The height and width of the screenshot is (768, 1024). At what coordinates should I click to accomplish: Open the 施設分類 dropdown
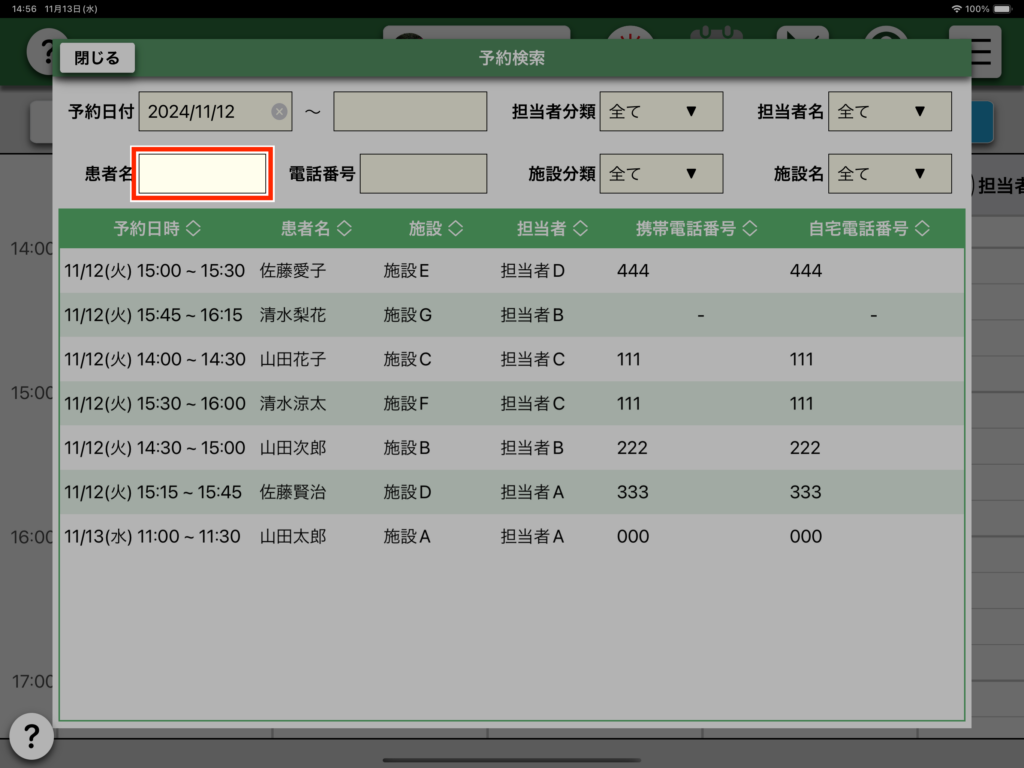coord(661,174)
